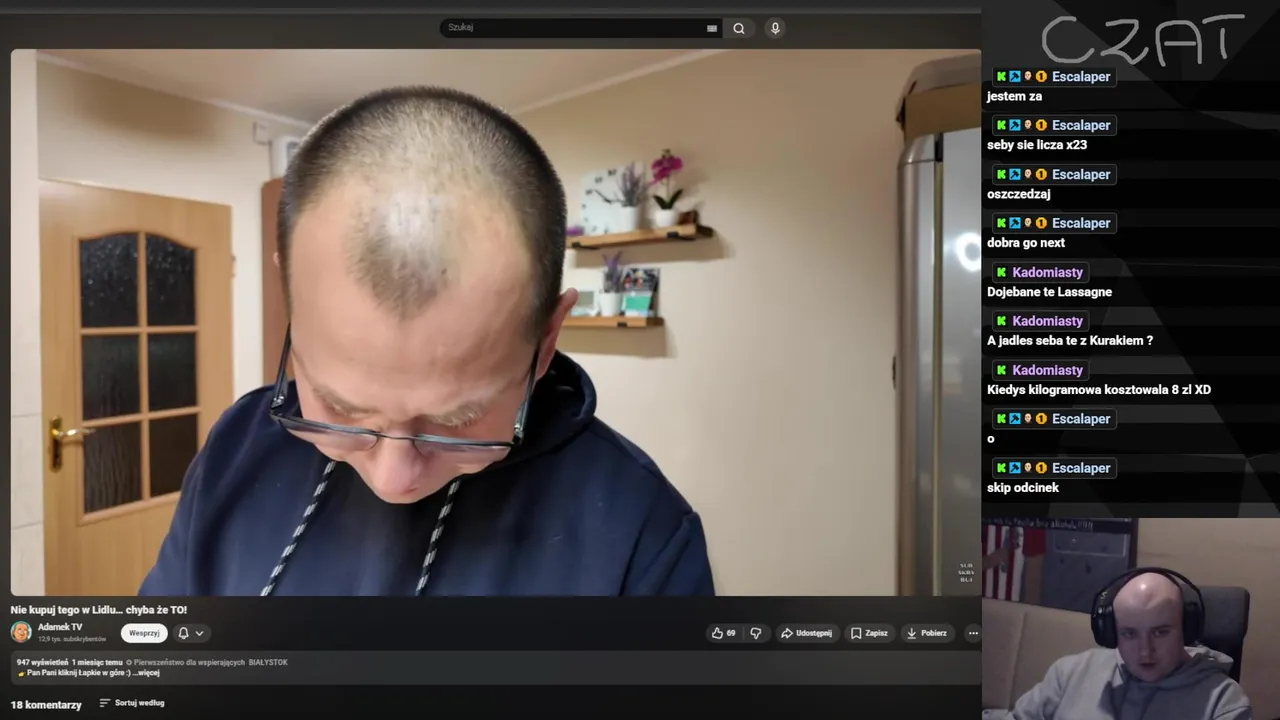Click the video title text
1280x720 pixels.
pos(99,610)
